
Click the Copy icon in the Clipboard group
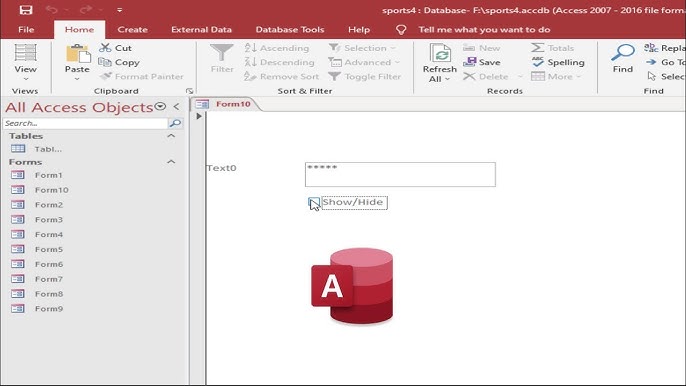[105, 62]
